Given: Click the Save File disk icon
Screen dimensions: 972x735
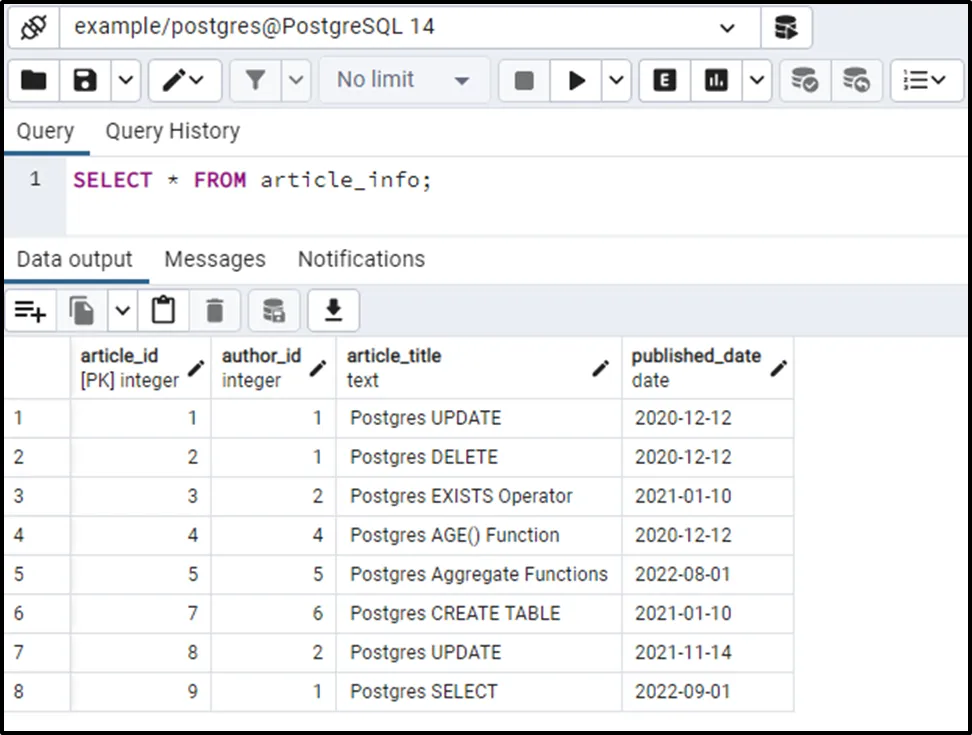Looking at the screenshot, I should (x=83, y=81).
